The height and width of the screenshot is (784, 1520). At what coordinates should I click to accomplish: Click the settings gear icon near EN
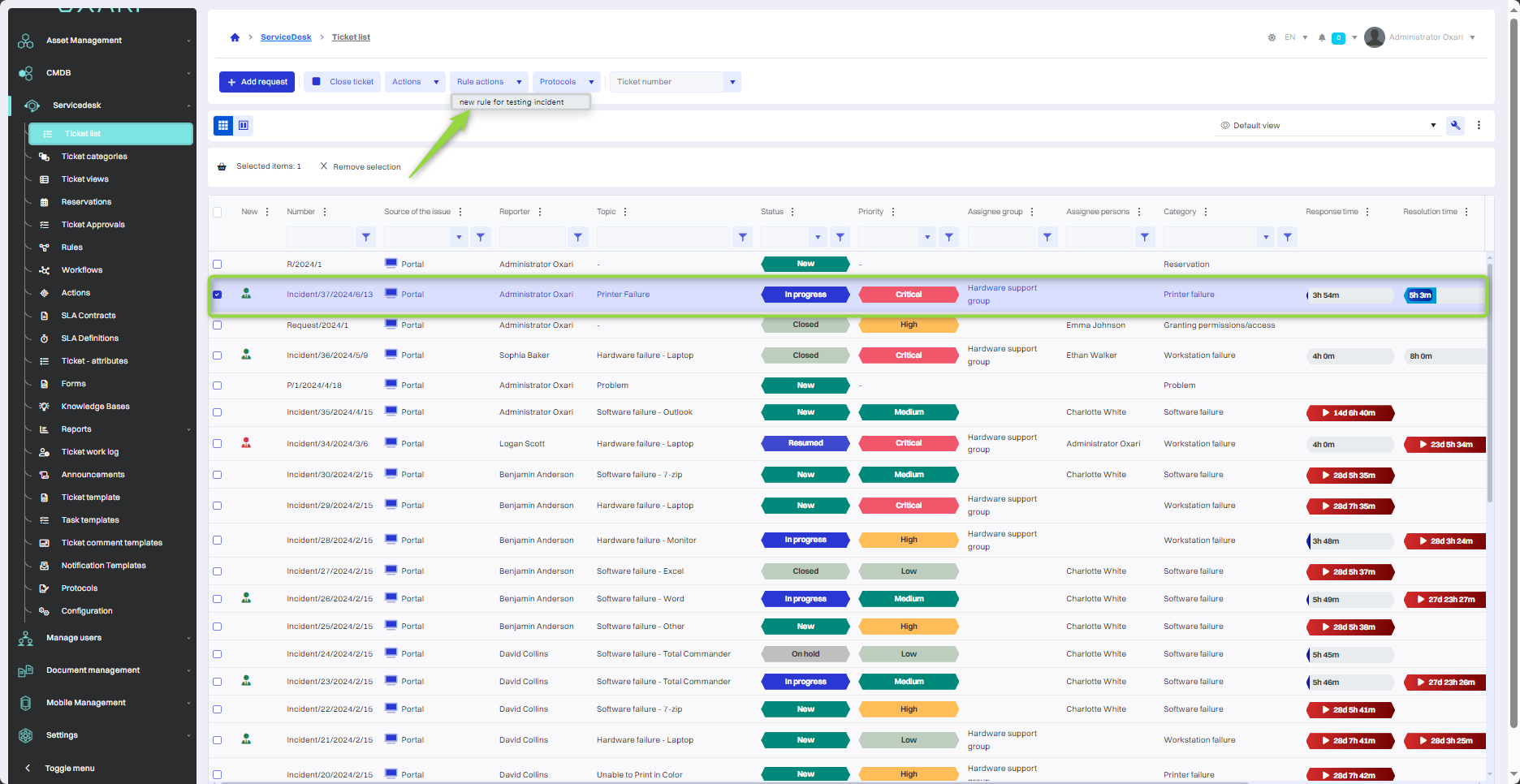[1272, 37]
